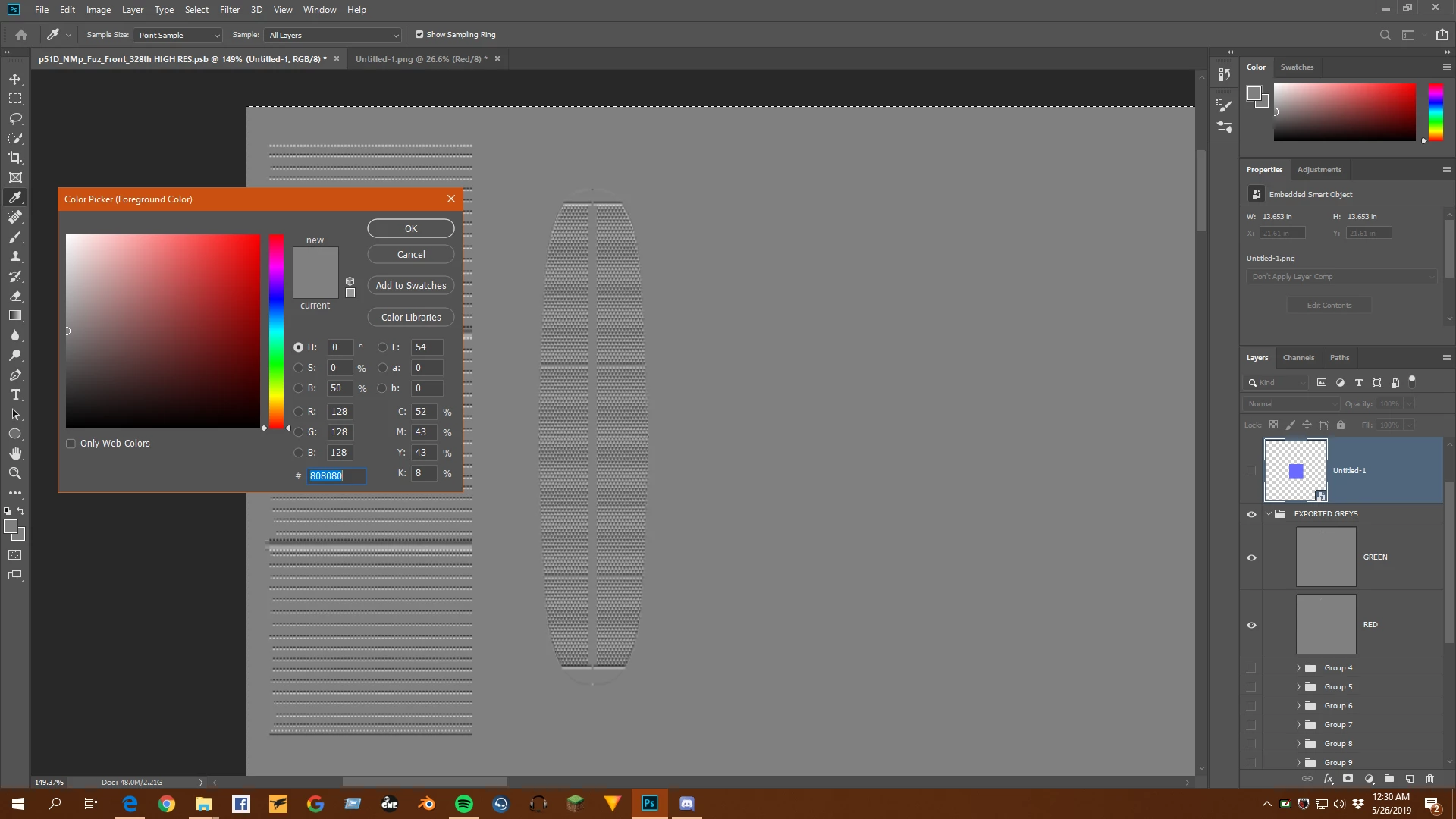Image resolution: width=1456 pixels, height=819 pixels.
Task: Open the Sample Size dropdown
Action: pyautogui.click(x=177, y=35)
